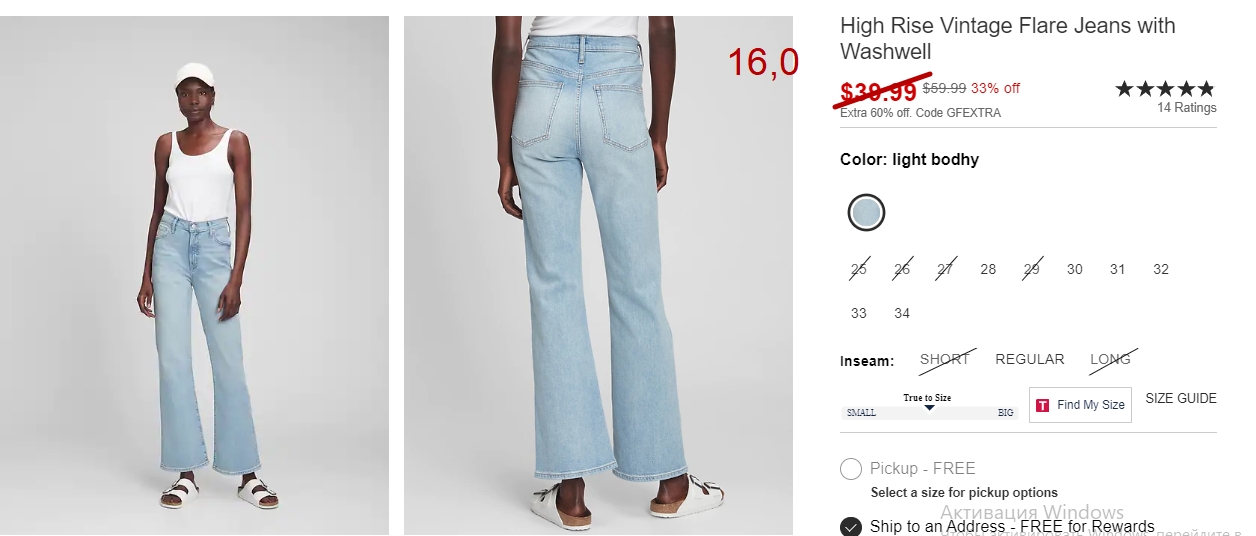Pick waist size 31
Image resolution: width=1256 pixels, height=536 pixels.
[x=1118, y=269]
